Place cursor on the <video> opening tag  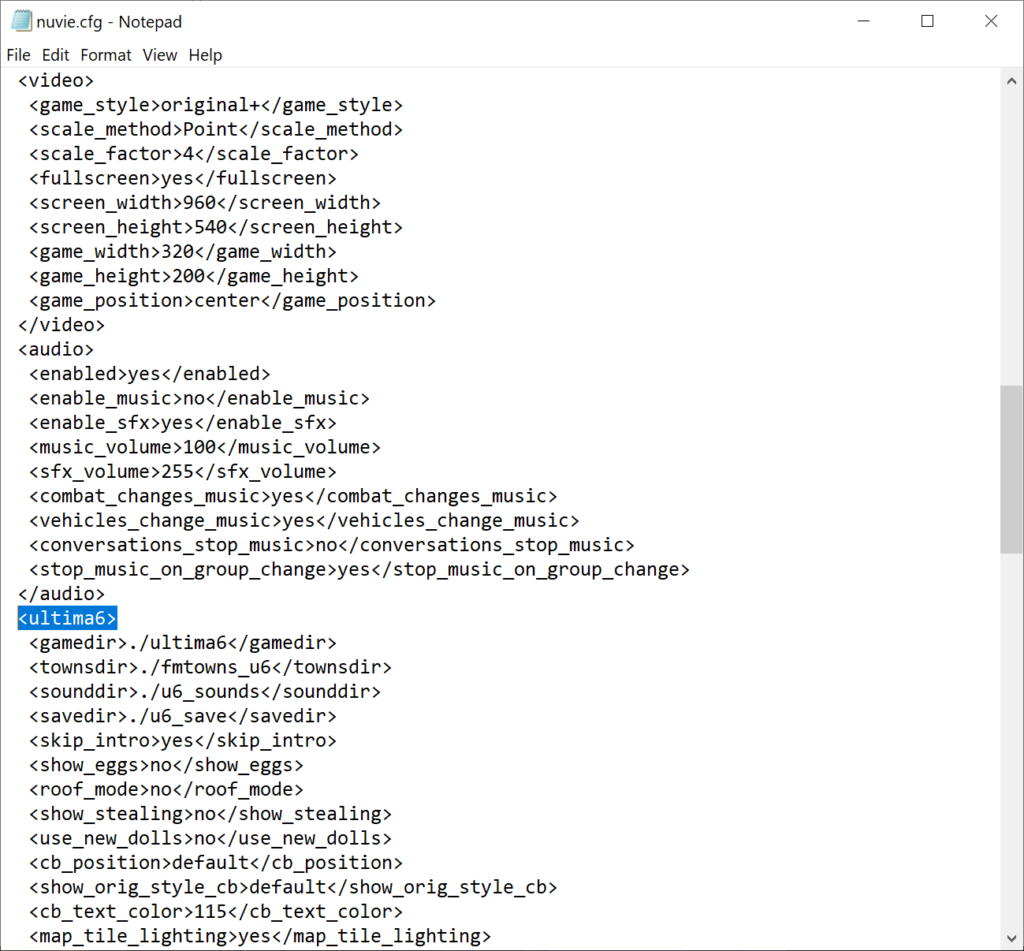56,80
